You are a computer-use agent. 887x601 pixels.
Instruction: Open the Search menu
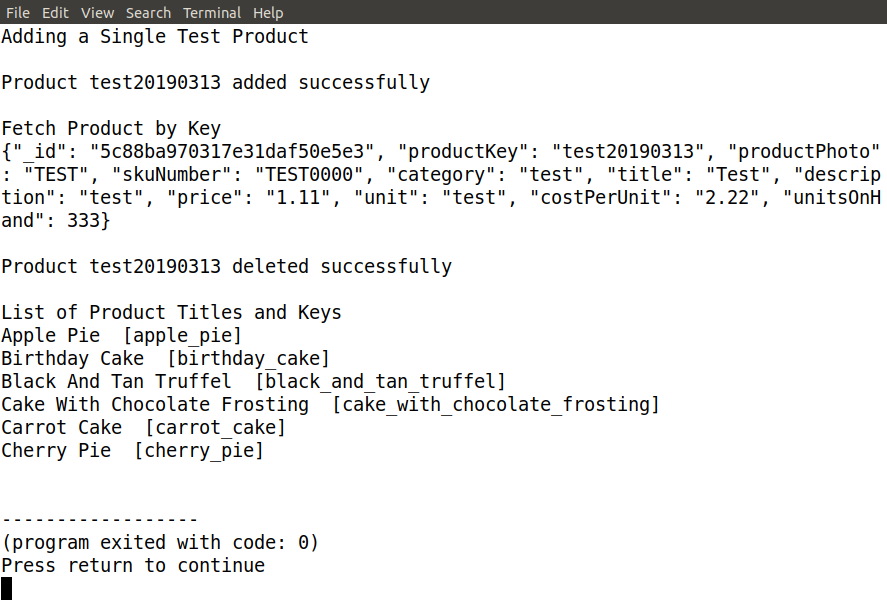pyautogui.click(x=148, y=13)
